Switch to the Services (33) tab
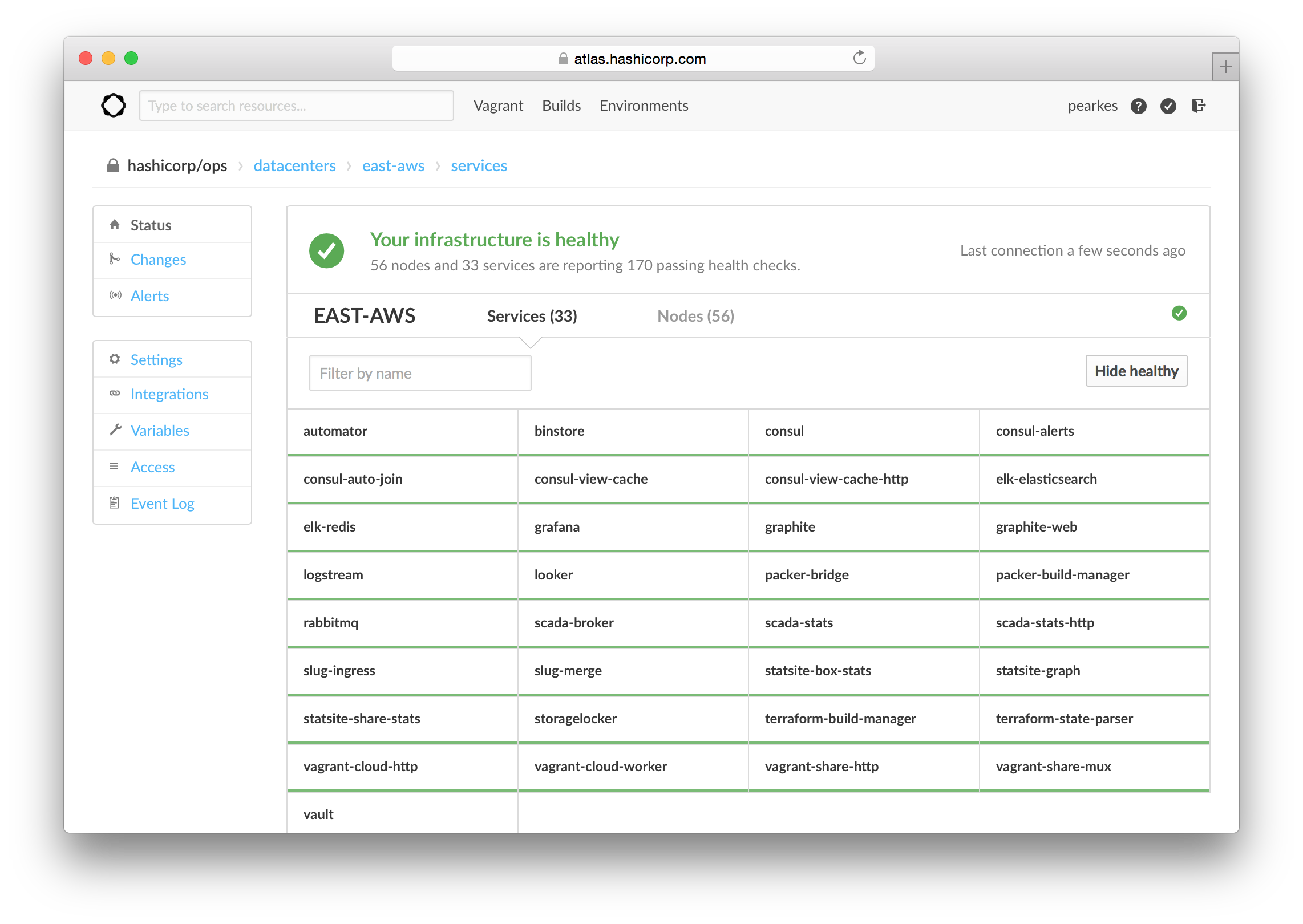 tap(532, 316)
